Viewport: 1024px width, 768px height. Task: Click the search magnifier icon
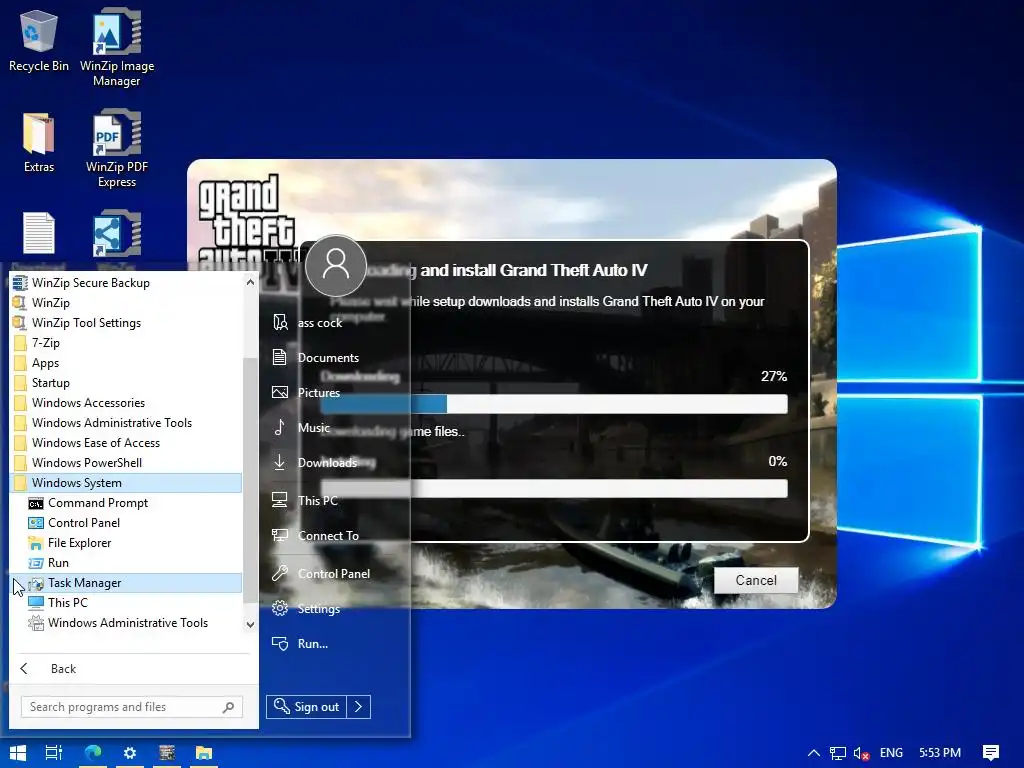[x=229, y=707]
